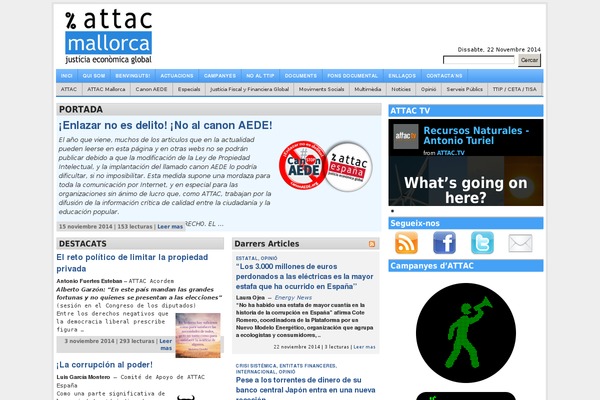Open the headline ¡Enlazar no es delito!
This screenshot has height=400, width=600.
[x=165, y=125]
